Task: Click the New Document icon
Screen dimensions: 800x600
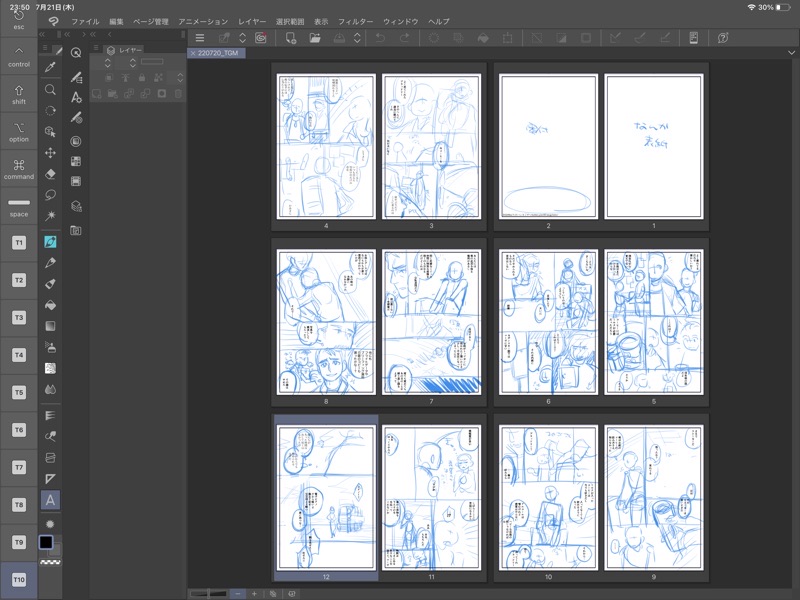Action: (x=290, y=38)
